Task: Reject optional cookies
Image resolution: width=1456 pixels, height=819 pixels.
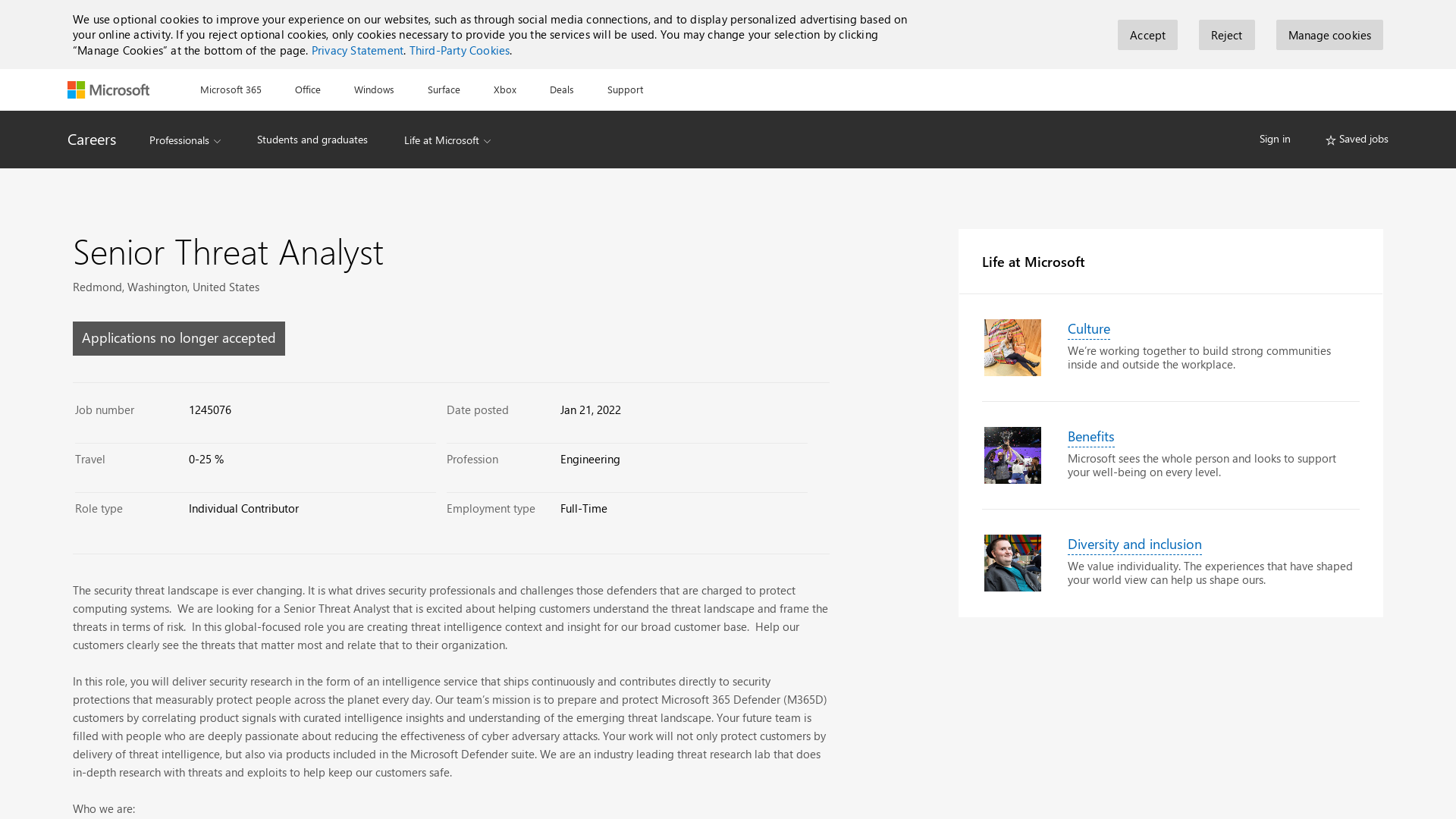Action: (1226, 35)
